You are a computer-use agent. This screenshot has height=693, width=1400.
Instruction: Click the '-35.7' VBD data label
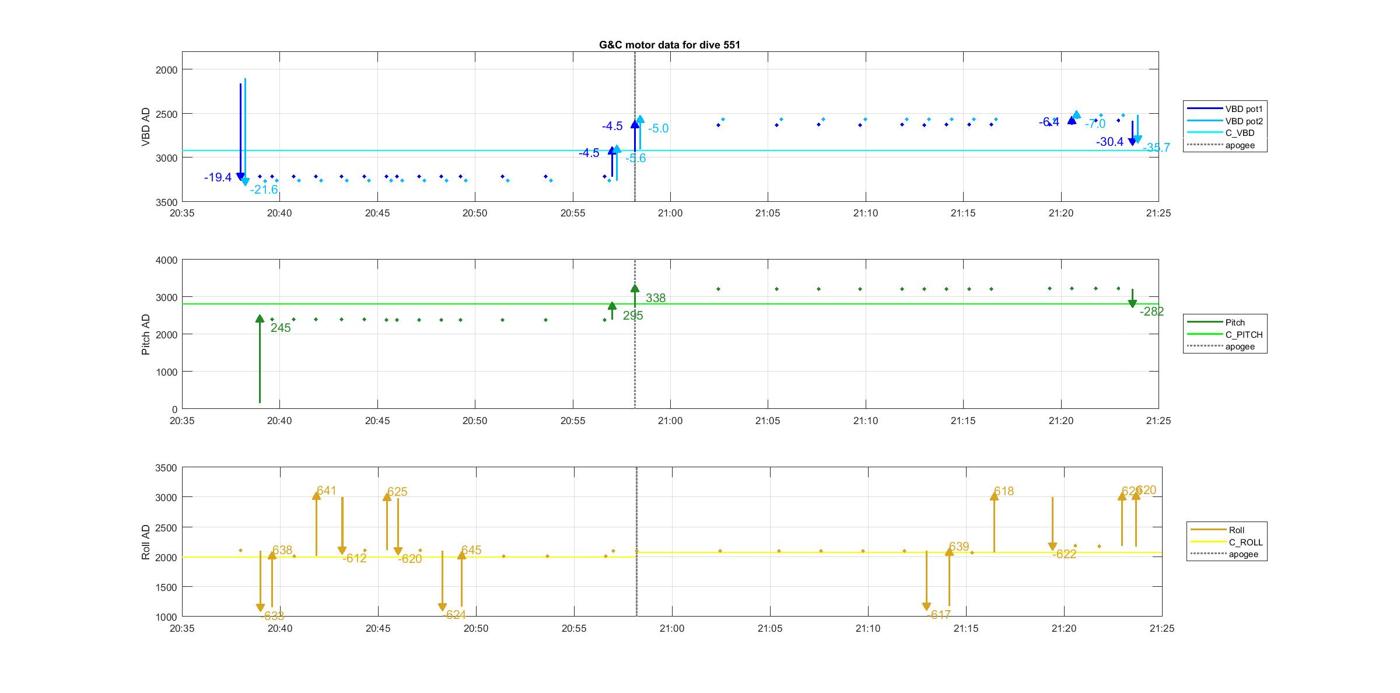point(1156,148)
